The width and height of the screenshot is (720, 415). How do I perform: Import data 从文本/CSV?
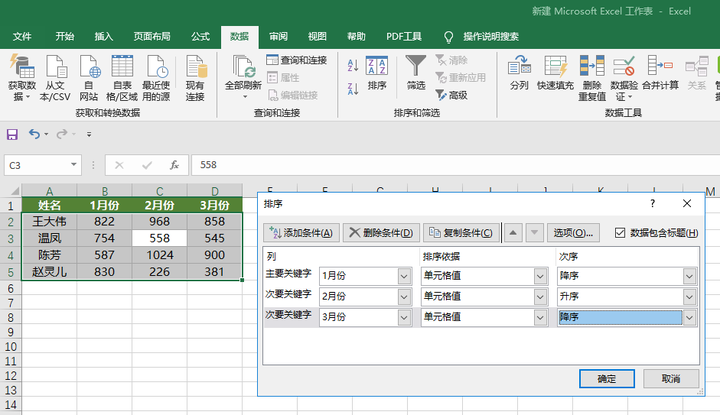[55, 78]
